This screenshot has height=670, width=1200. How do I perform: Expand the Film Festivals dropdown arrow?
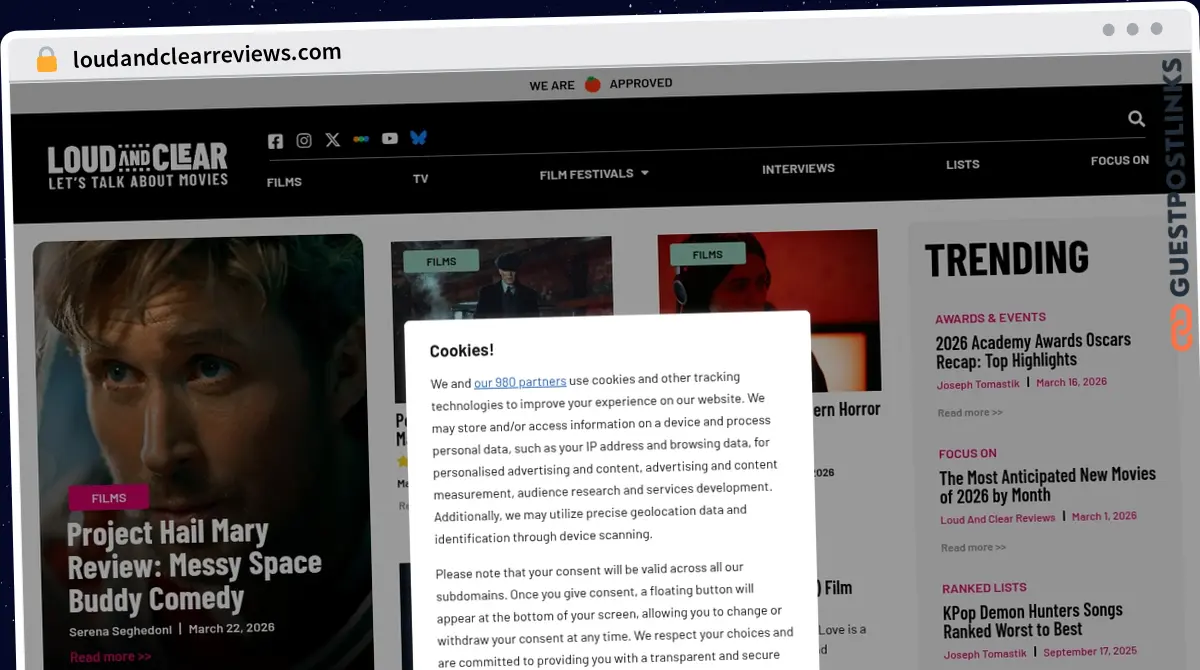pos(644,173)
